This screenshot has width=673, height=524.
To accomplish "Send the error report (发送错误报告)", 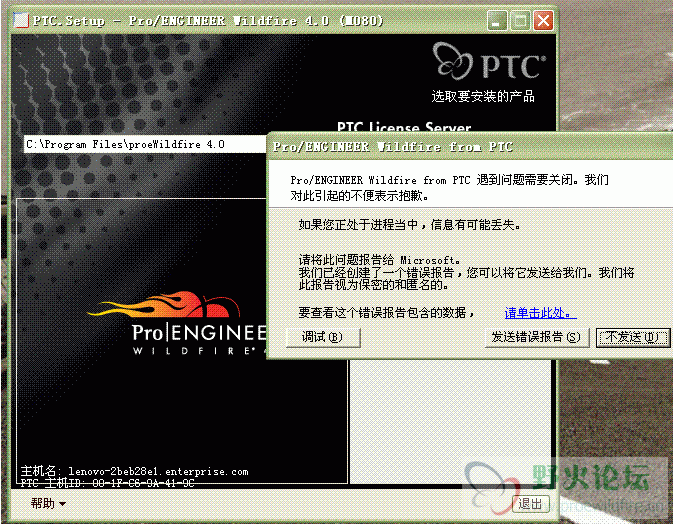I will [x=537, y=337].
